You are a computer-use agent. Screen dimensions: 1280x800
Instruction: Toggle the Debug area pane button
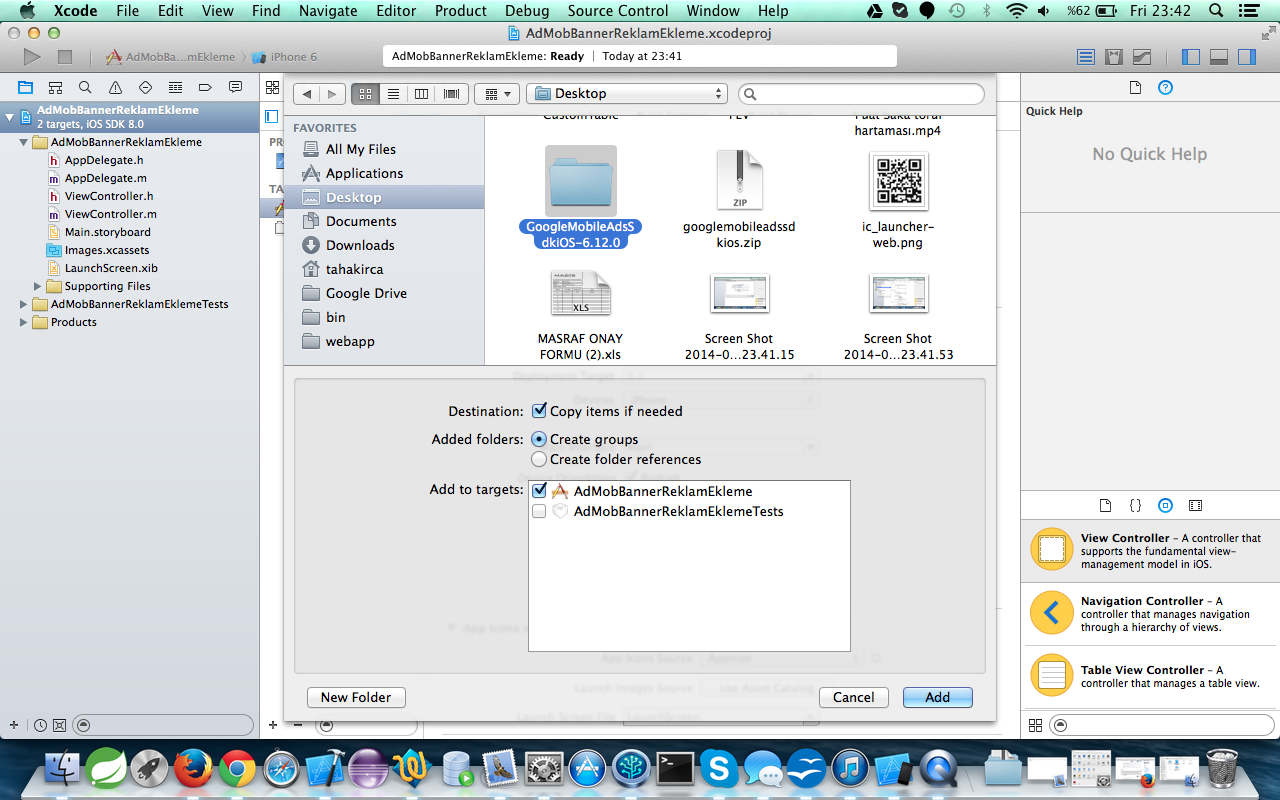pos(1218,57)
